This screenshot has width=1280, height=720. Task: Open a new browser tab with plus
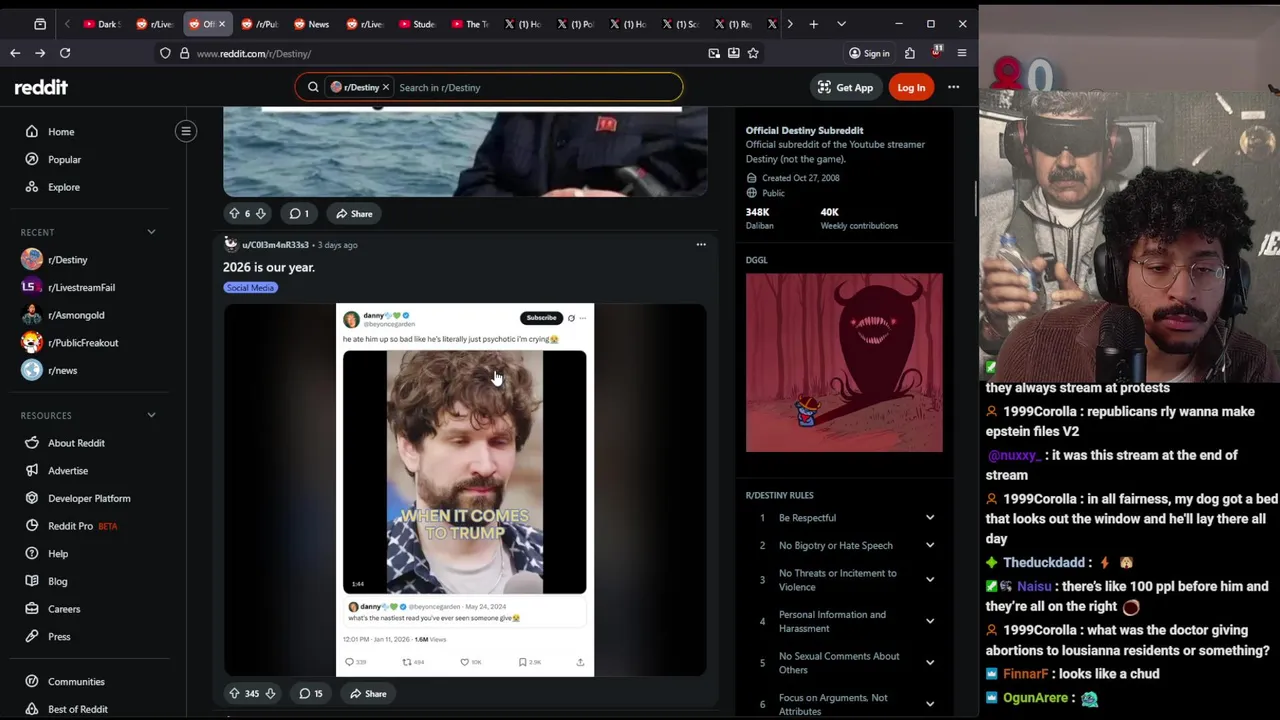tap(814, 24)
